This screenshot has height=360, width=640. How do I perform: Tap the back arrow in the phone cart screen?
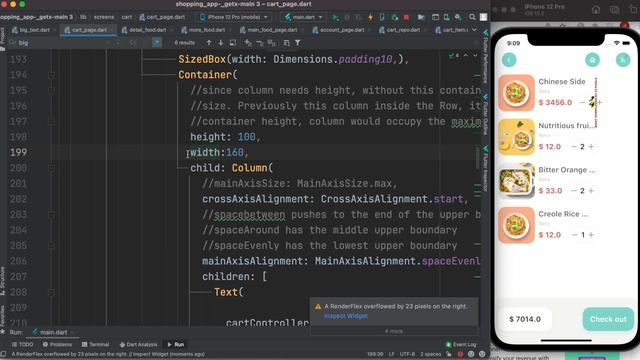(509, 60)
